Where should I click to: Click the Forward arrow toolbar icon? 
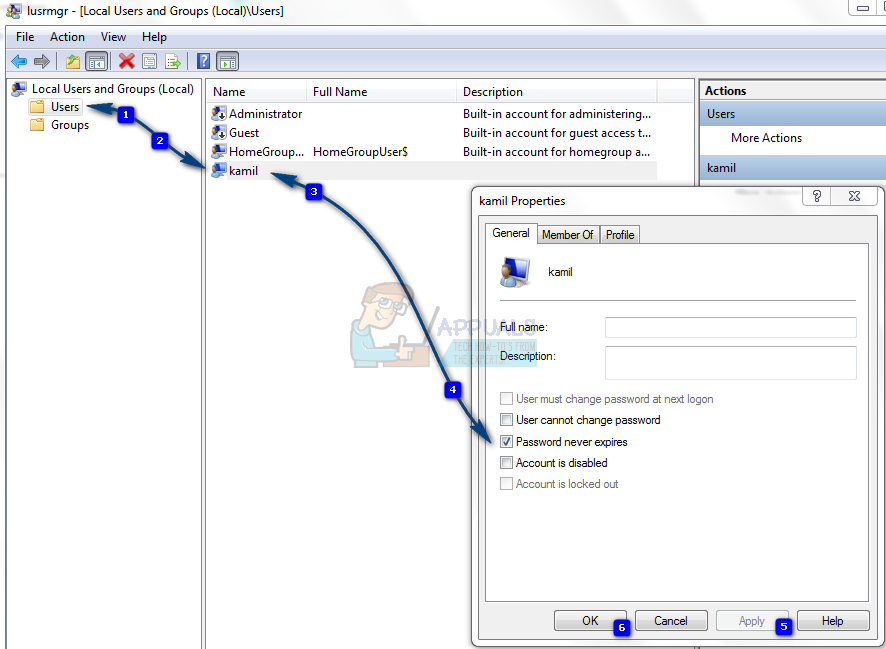[x=42, y=61]
